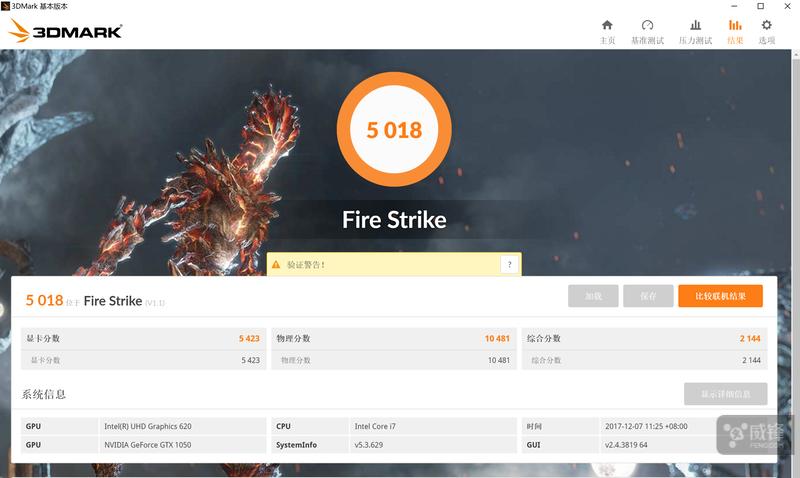Click the validation warning (验证警告) banner
This screenshot has height=478, width=800.
pos(394,264)
